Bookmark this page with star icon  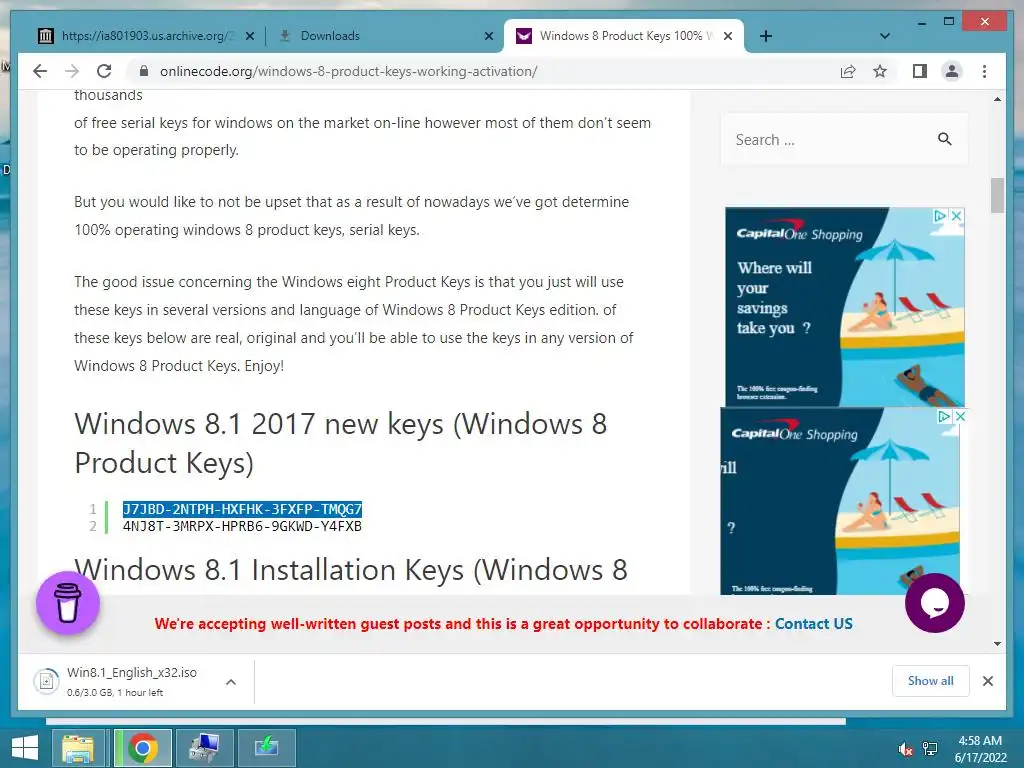pos(880,71)
